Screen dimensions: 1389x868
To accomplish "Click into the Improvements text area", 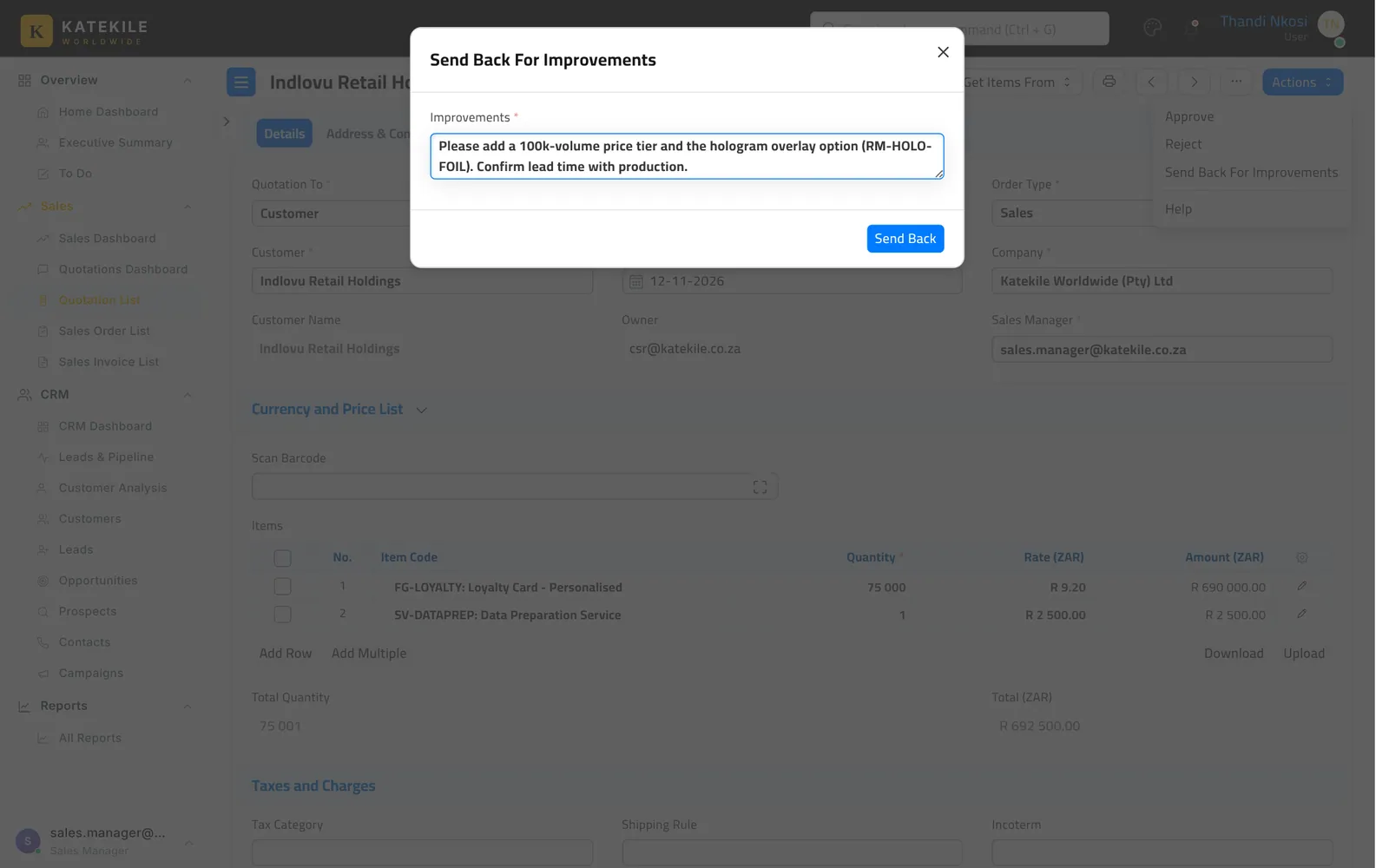I will pyautogui.click(x=687, y=156).
